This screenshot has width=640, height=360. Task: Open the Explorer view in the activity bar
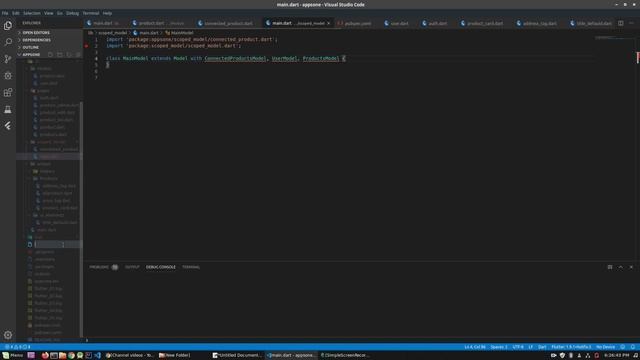pos(8,26)
